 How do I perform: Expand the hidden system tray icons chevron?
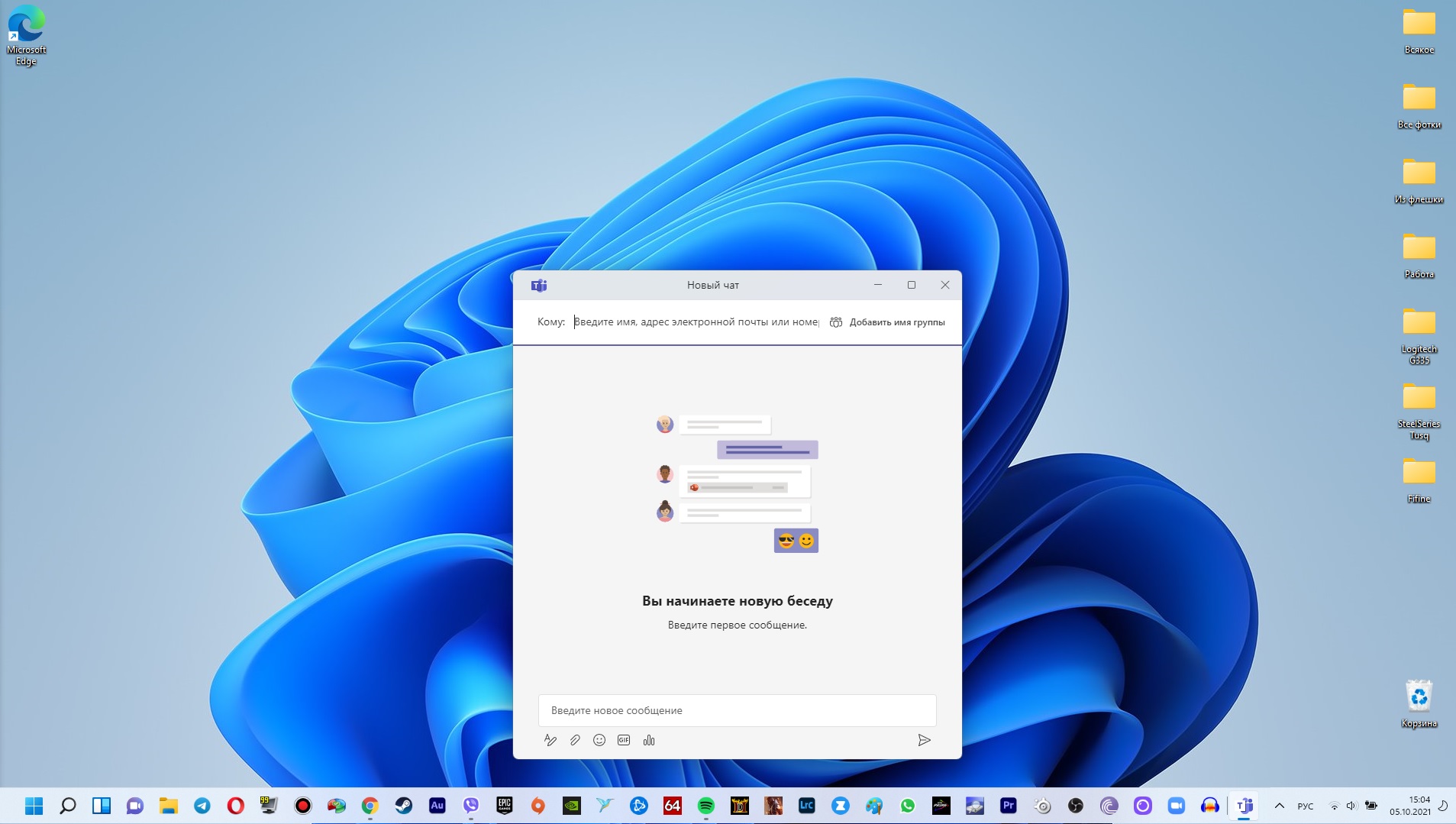(x=1280, y=806)
